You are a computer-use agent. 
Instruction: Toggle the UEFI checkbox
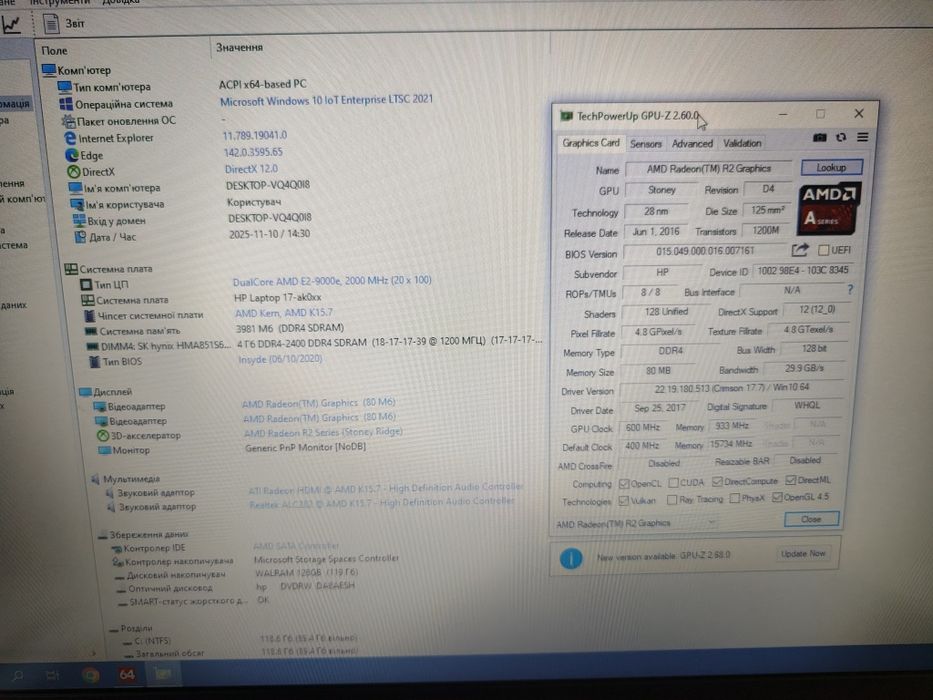(824, 250)
